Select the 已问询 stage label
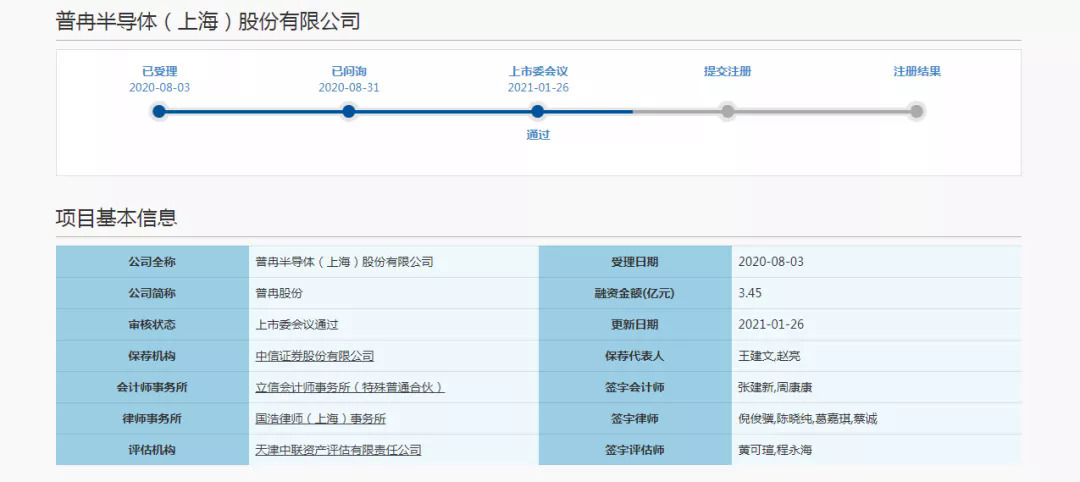 pos(348,71)
